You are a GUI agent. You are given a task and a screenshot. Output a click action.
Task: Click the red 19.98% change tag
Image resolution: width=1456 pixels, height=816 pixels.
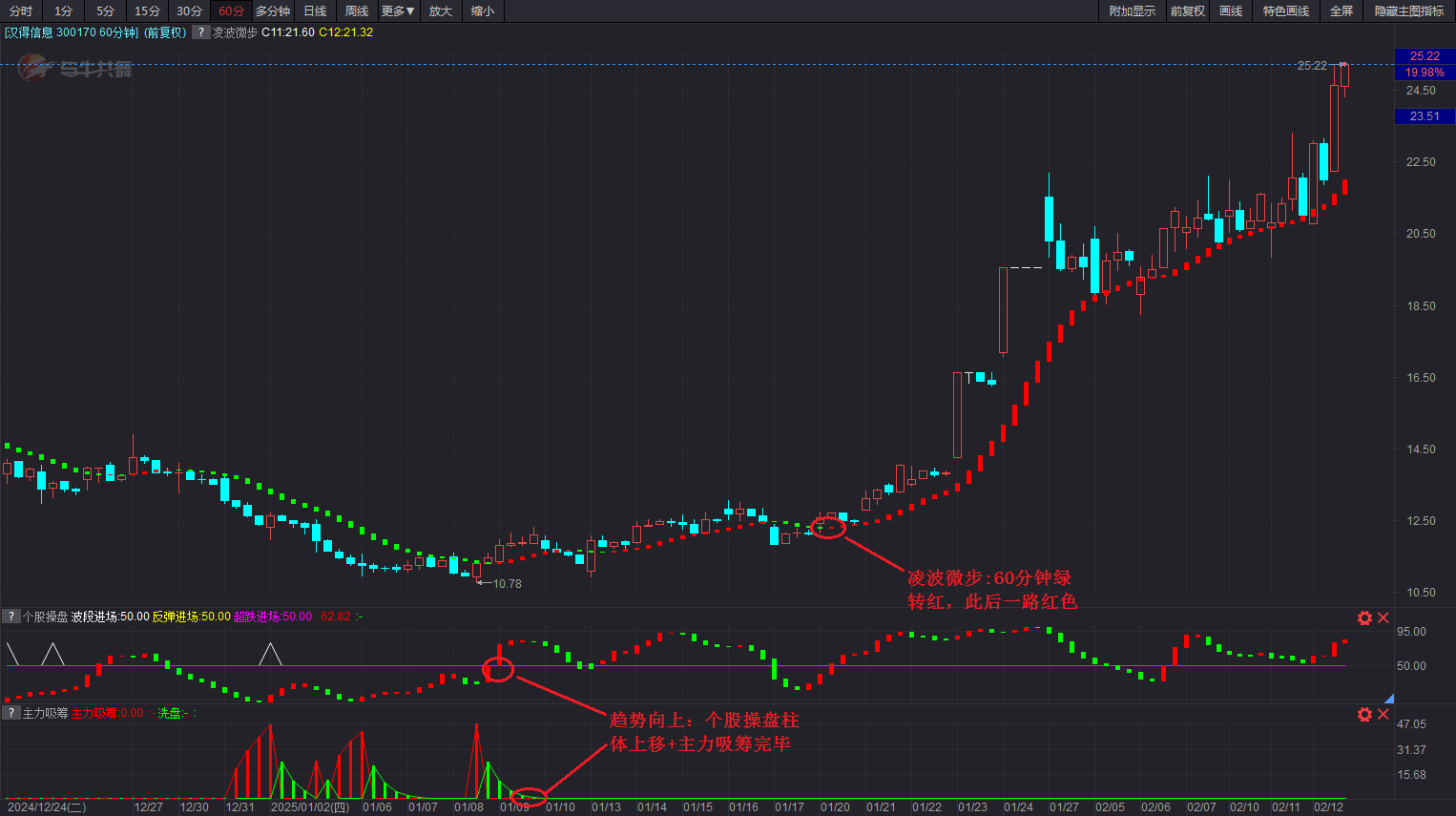point(1425,73)
